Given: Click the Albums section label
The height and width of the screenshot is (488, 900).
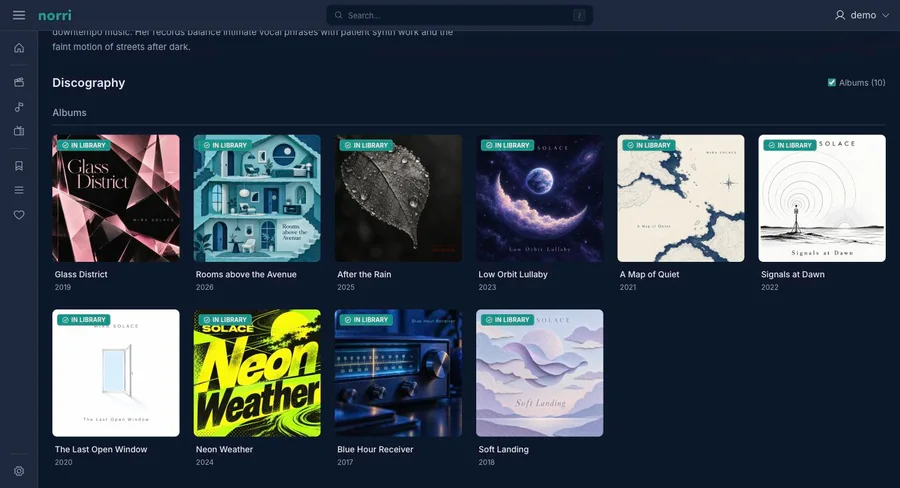Looking at the screenshot, I should click(69, 113).
